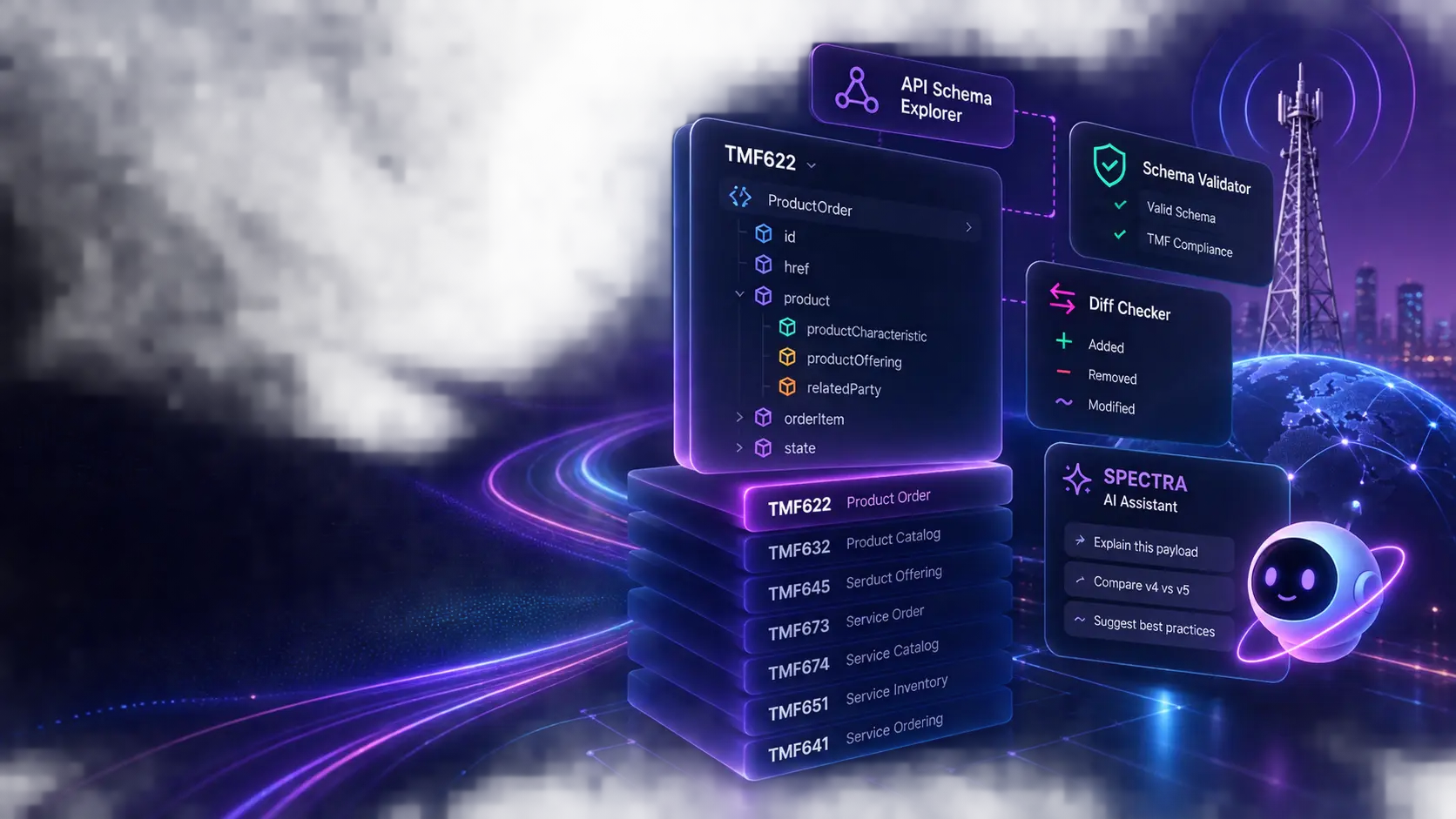1456x819 pixels.
Task: Click the Schema Validator shield icon
Action: point(1109,165)
